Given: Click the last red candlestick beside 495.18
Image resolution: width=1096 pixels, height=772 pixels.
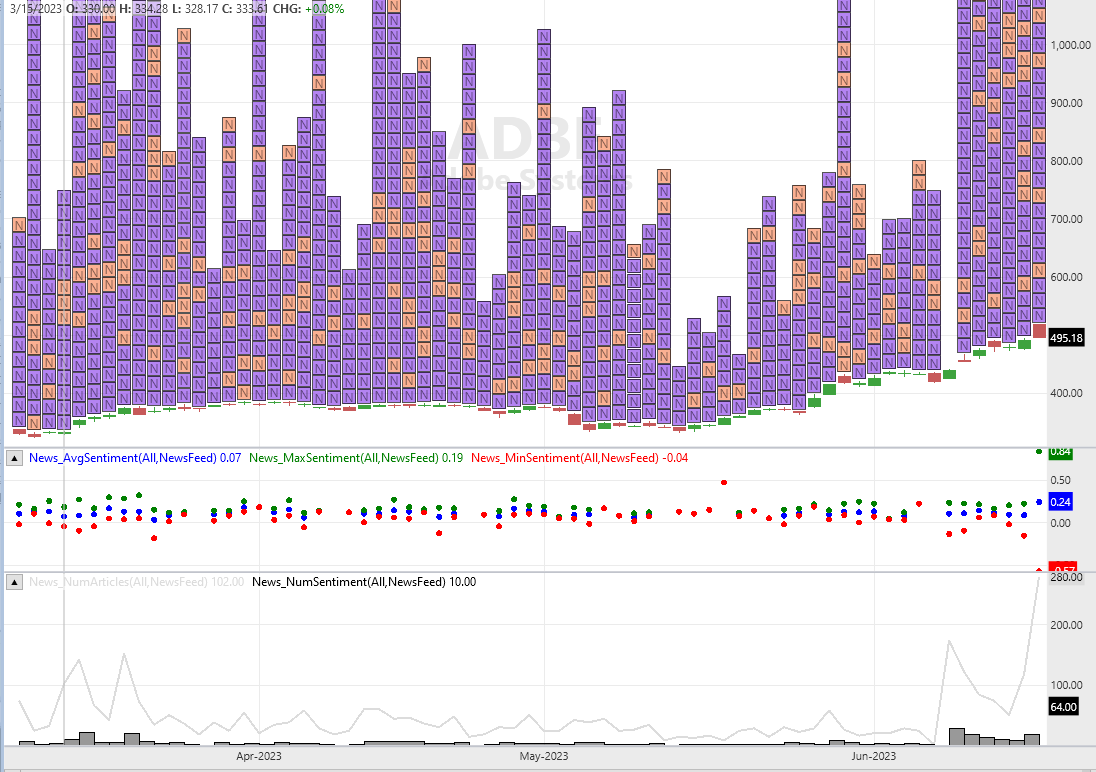Looking at the screenshot, I should point(1039,331).
